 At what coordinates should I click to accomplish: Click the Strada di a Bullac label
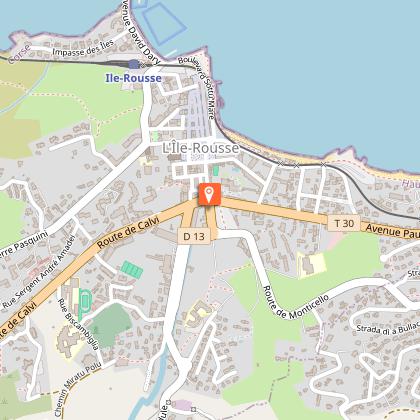coord(388,327)
